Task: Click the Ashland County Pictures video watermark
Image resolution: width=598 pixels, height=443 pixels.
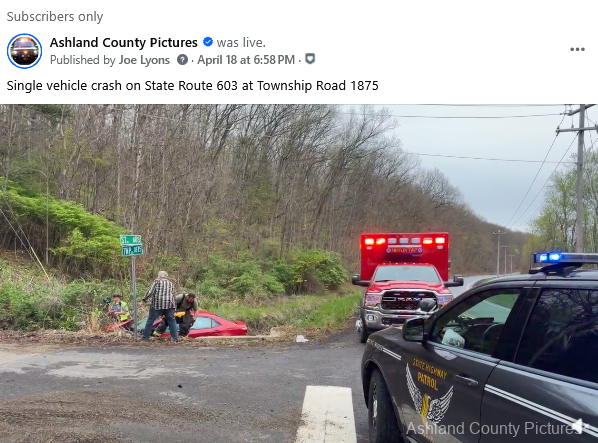Action: pyautogui.click(x=492, y=428)
